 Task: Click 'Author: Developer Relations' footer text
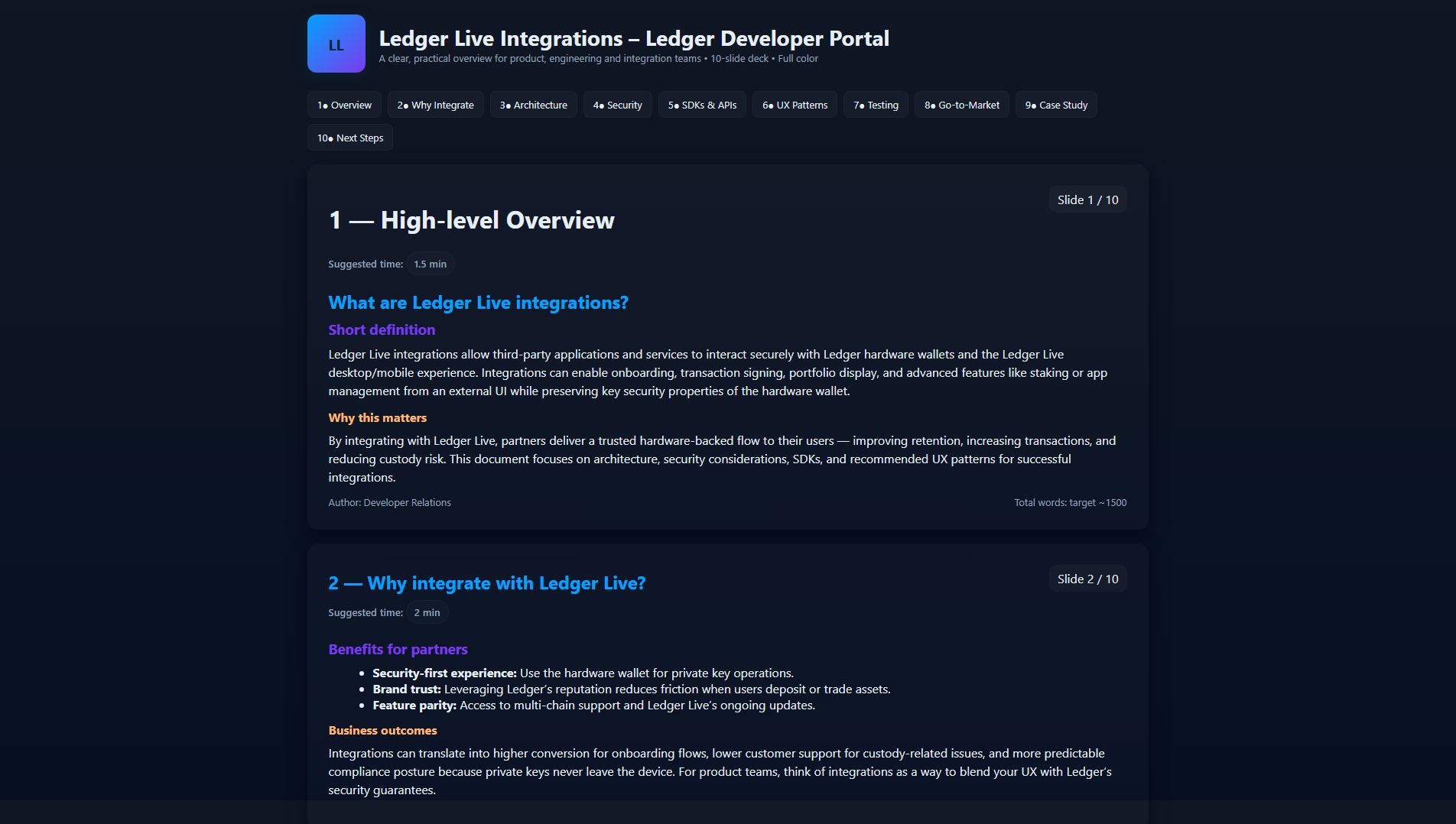(x=389, y=502)
